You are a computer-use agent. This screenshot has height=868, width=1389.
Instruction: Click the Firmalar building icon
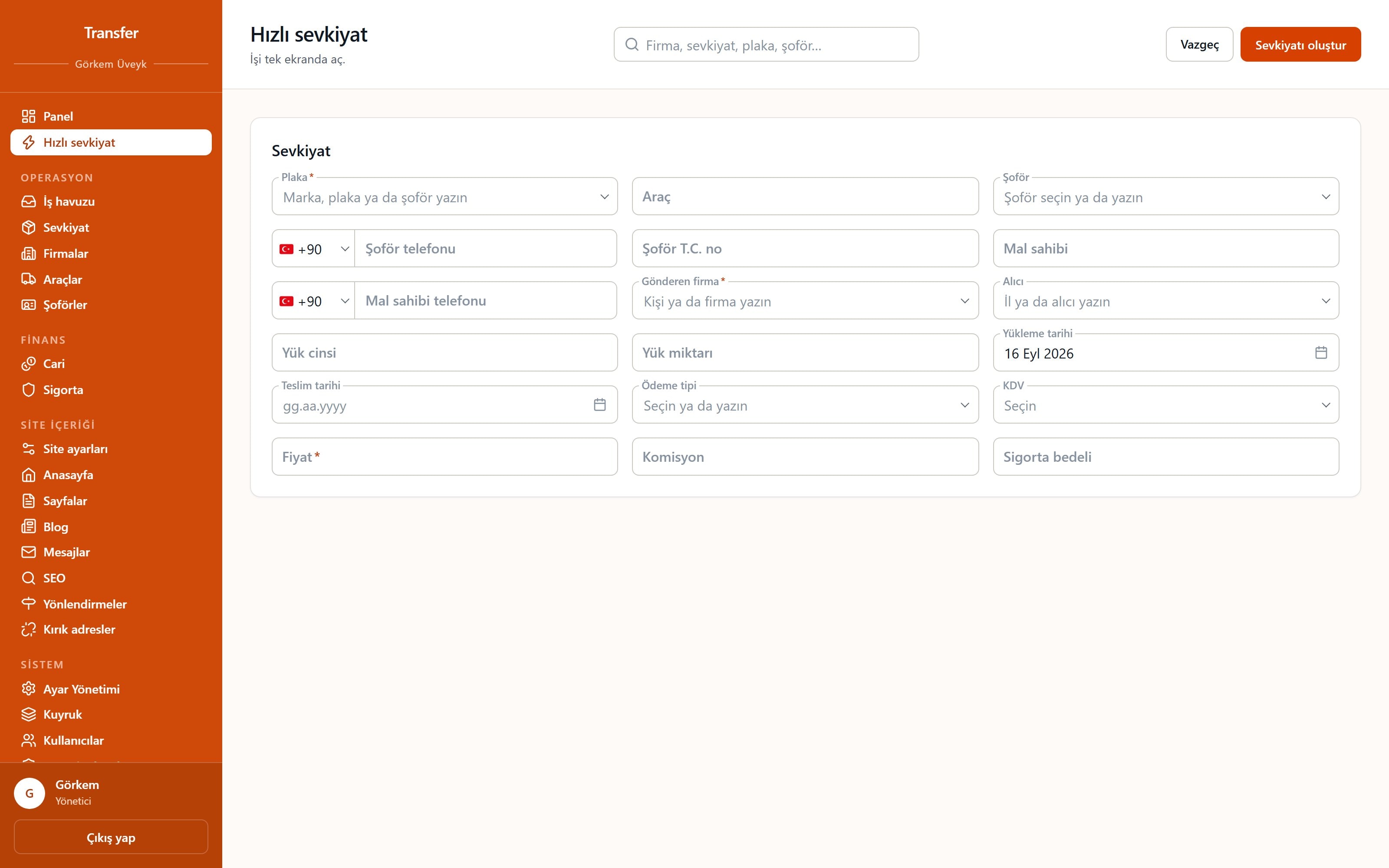(x=28, y=253)
